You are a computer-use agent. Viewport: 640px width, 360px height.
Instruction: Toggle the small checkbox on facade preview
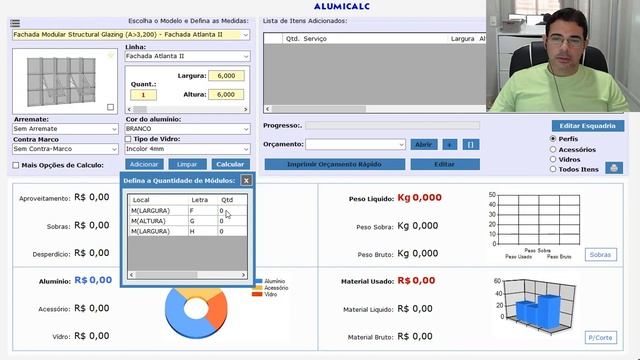tap(110, 107)
